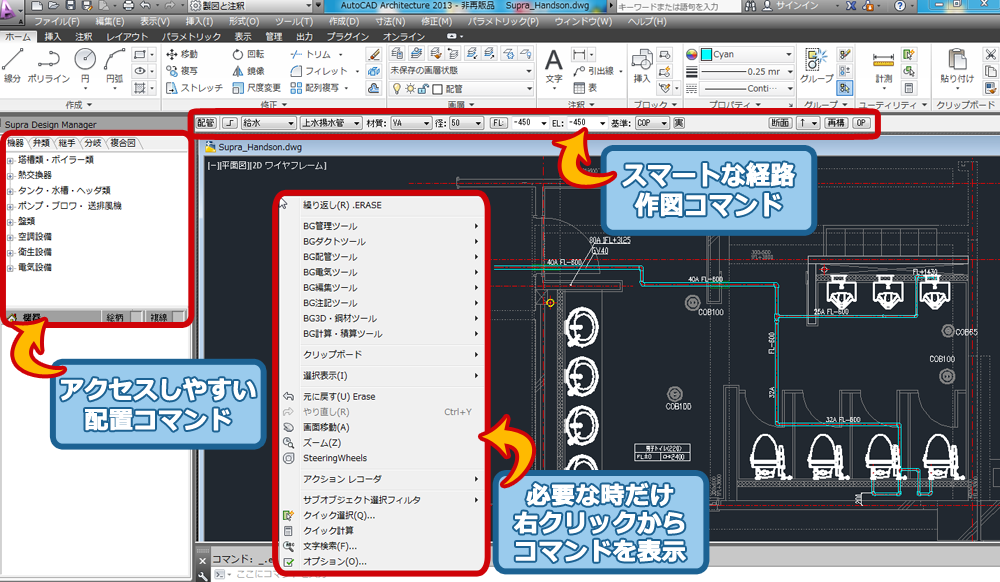Select the 線分 (Line) drawing tool
Image resolution: width=1000 pixels, height=582 pixels.
[13, 66]
